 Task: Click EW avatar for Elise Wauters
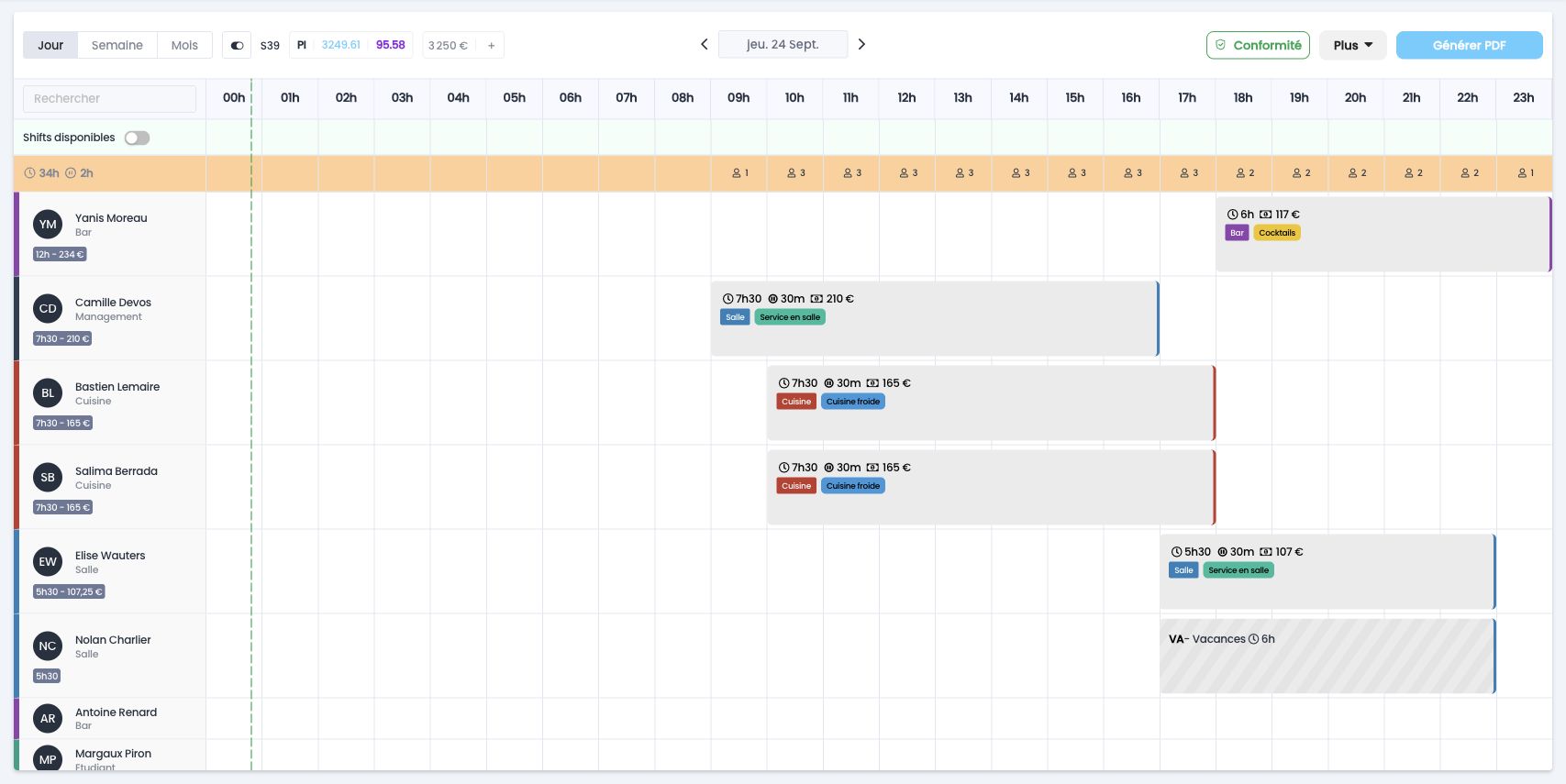(x=48, y=562)
